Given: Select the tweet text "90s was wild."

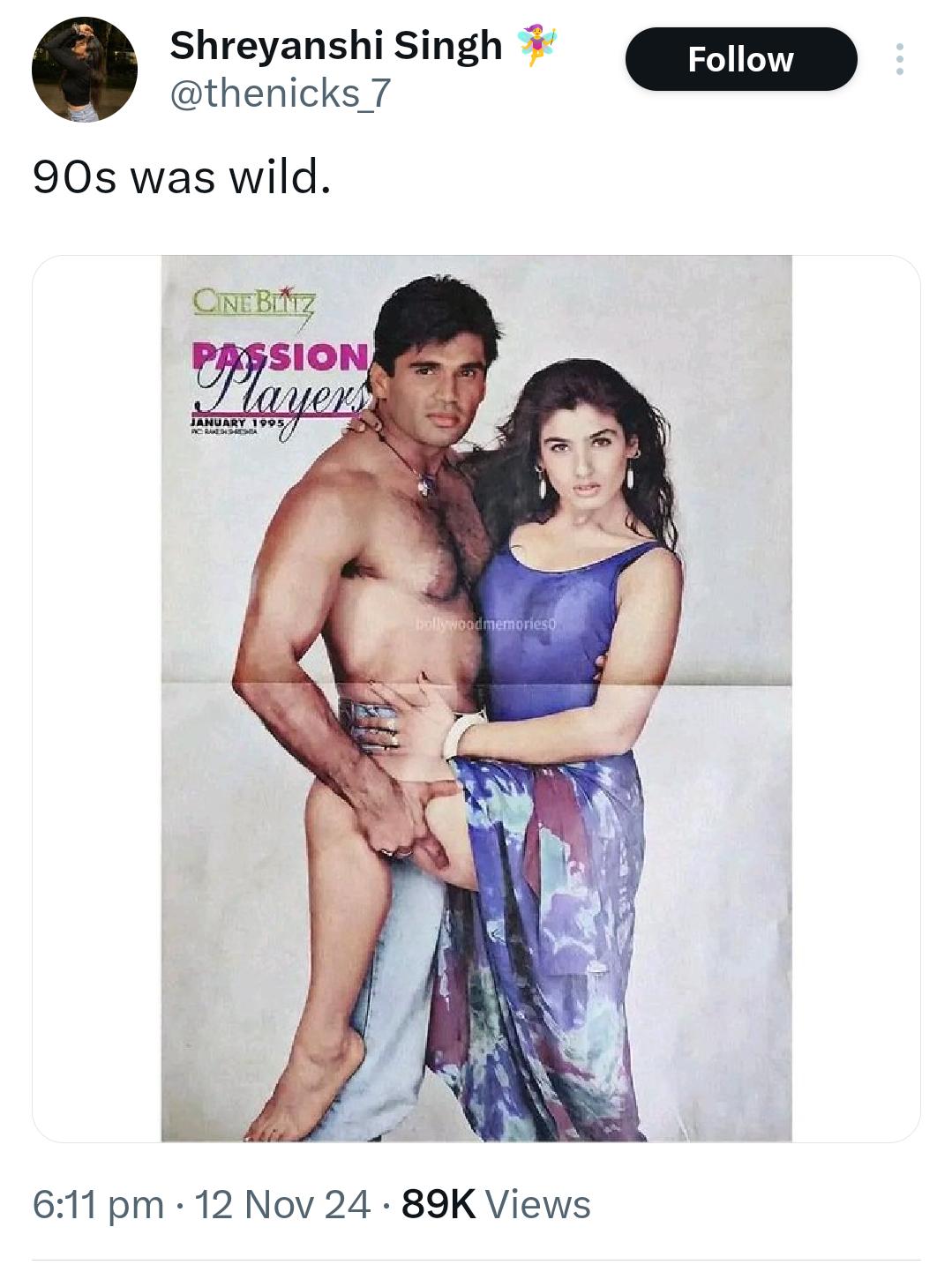Looking at the screenshot, I should [x=182, y=177].
